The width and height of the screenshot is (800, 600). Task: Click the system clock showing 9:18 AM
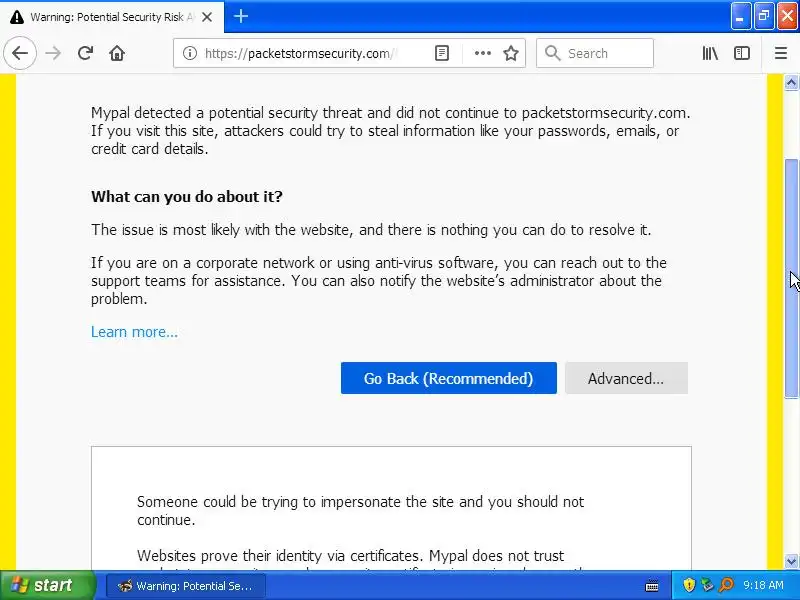[763, 585]
